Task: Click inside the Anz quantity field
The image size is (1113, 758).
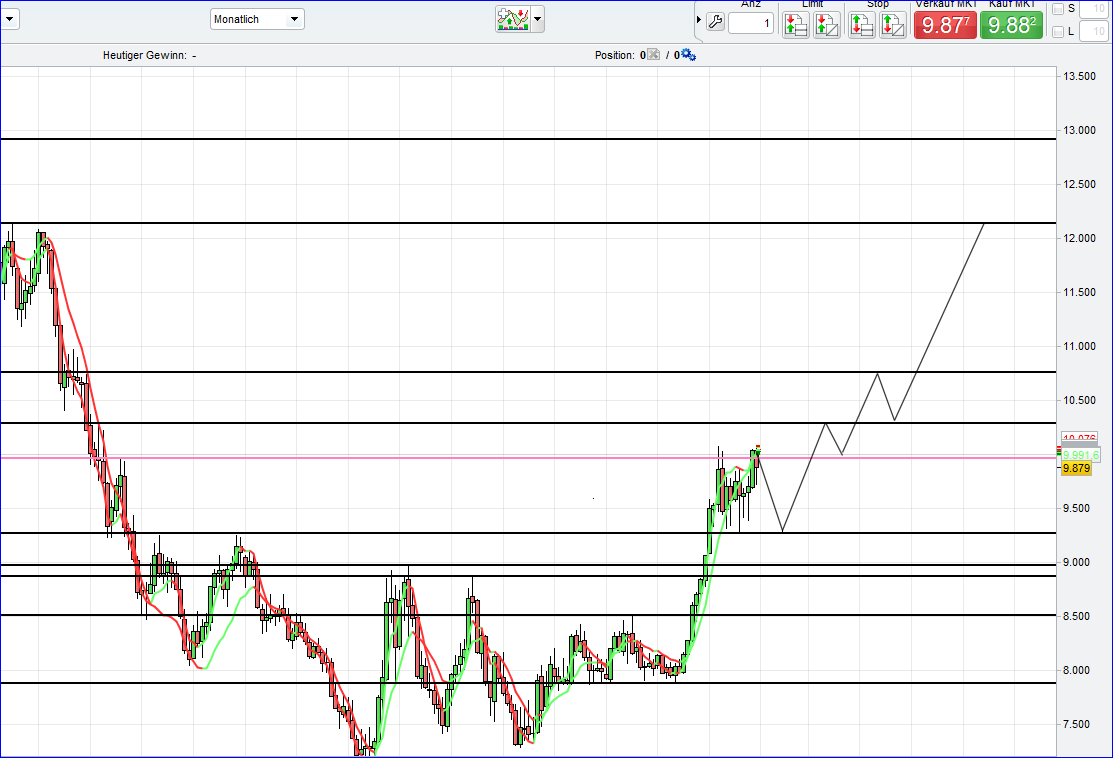Action: coord(750,22)
